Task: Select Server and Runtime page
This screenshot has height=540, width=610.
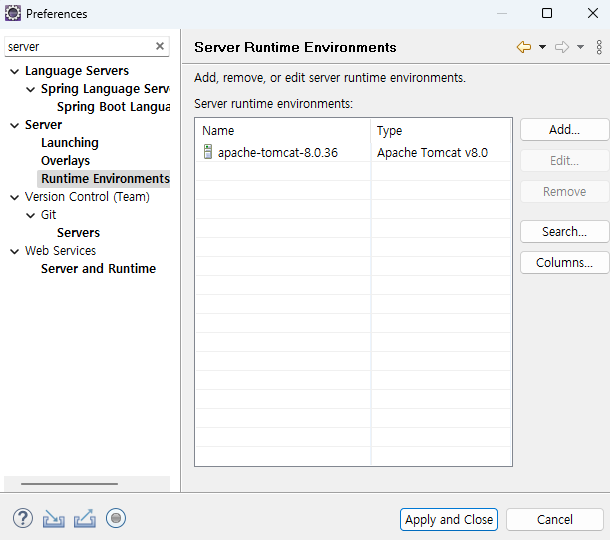Action: [x=98, y=268]
